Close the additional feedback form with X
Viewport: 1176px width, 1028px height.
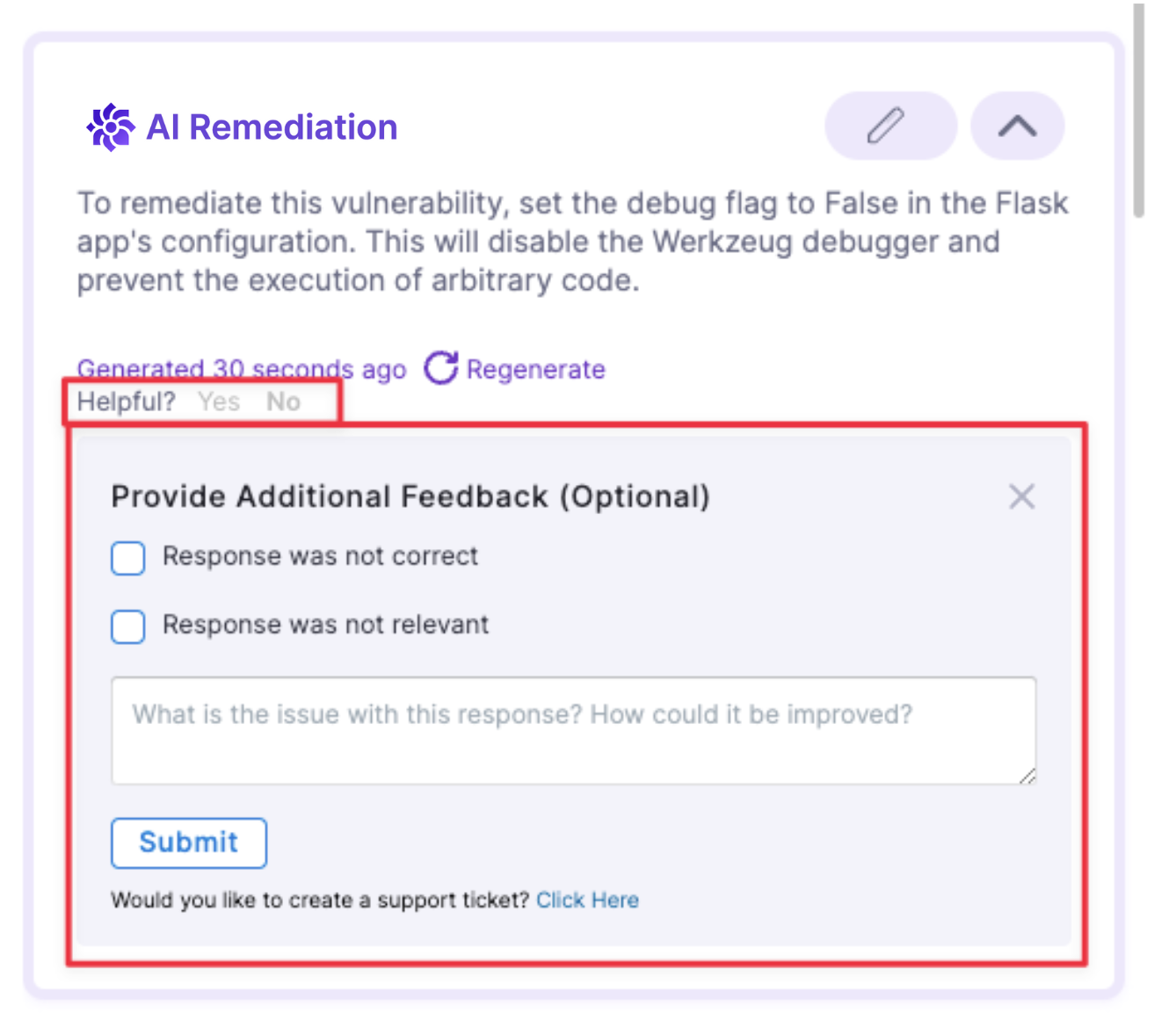1021,497
